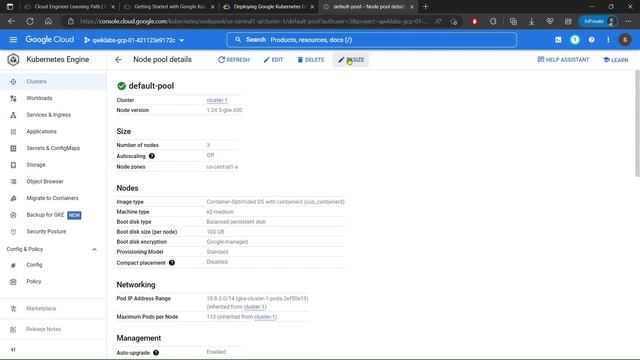The image size is (640, 360).
Task: Click the Kubernetes Engine product icon
Action: pyautogui.click(x=13, y=60)
